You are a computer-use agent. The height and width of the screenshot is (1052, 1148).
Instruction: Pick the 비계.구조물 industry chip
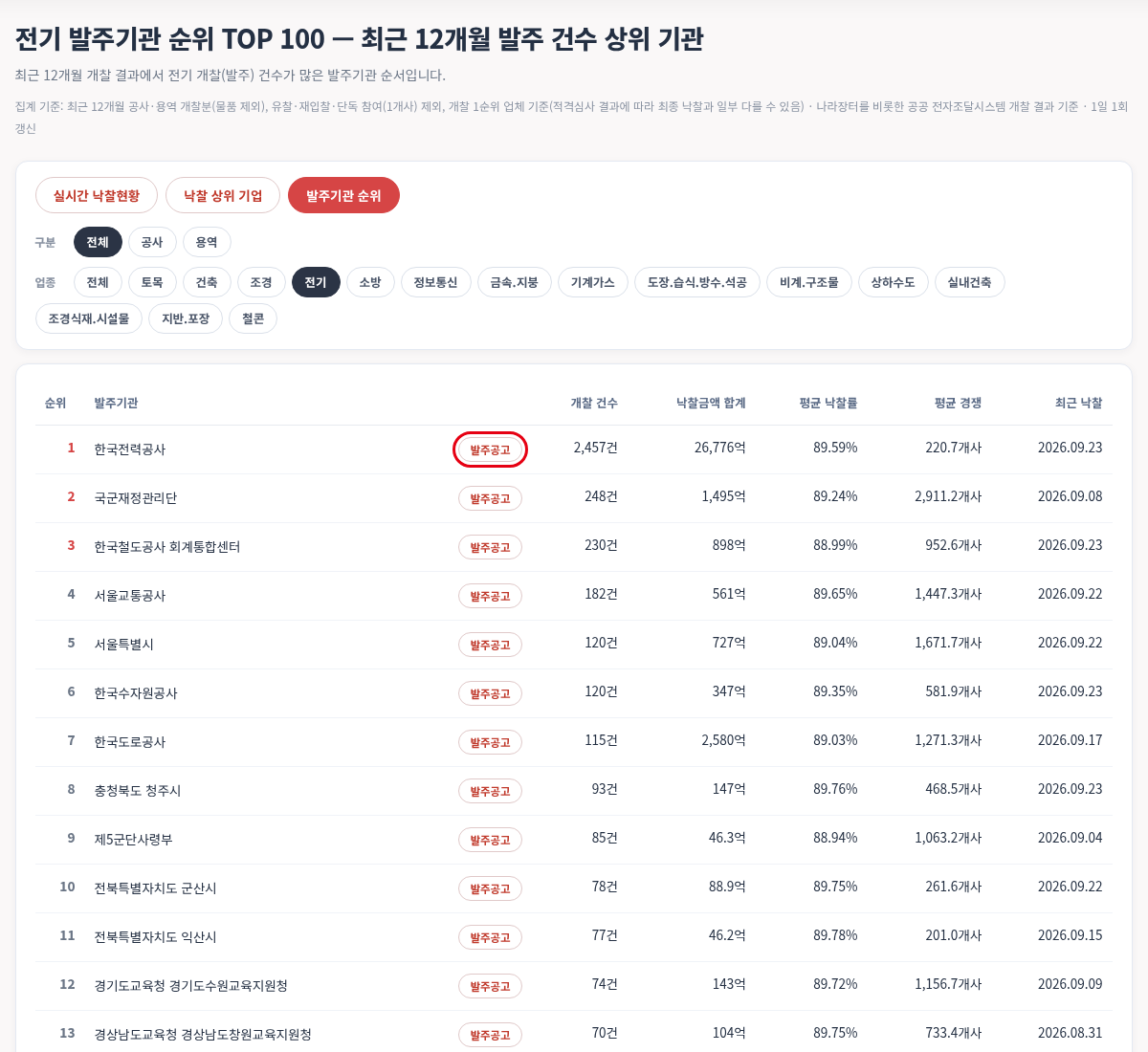pyautogui.click(x=809, y=282)
